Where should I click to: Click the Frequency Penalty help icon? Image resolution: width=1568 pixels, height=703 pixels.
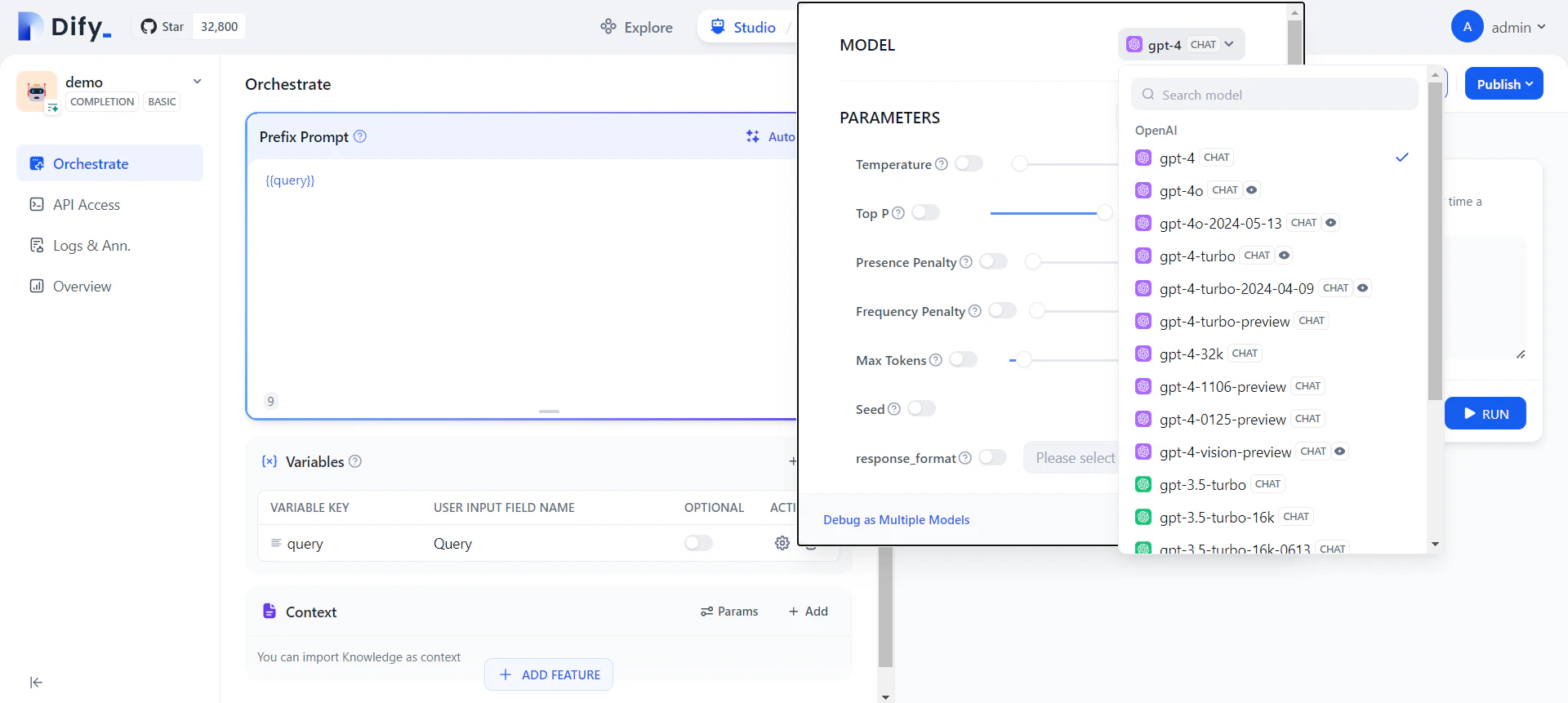pos(975,311)
